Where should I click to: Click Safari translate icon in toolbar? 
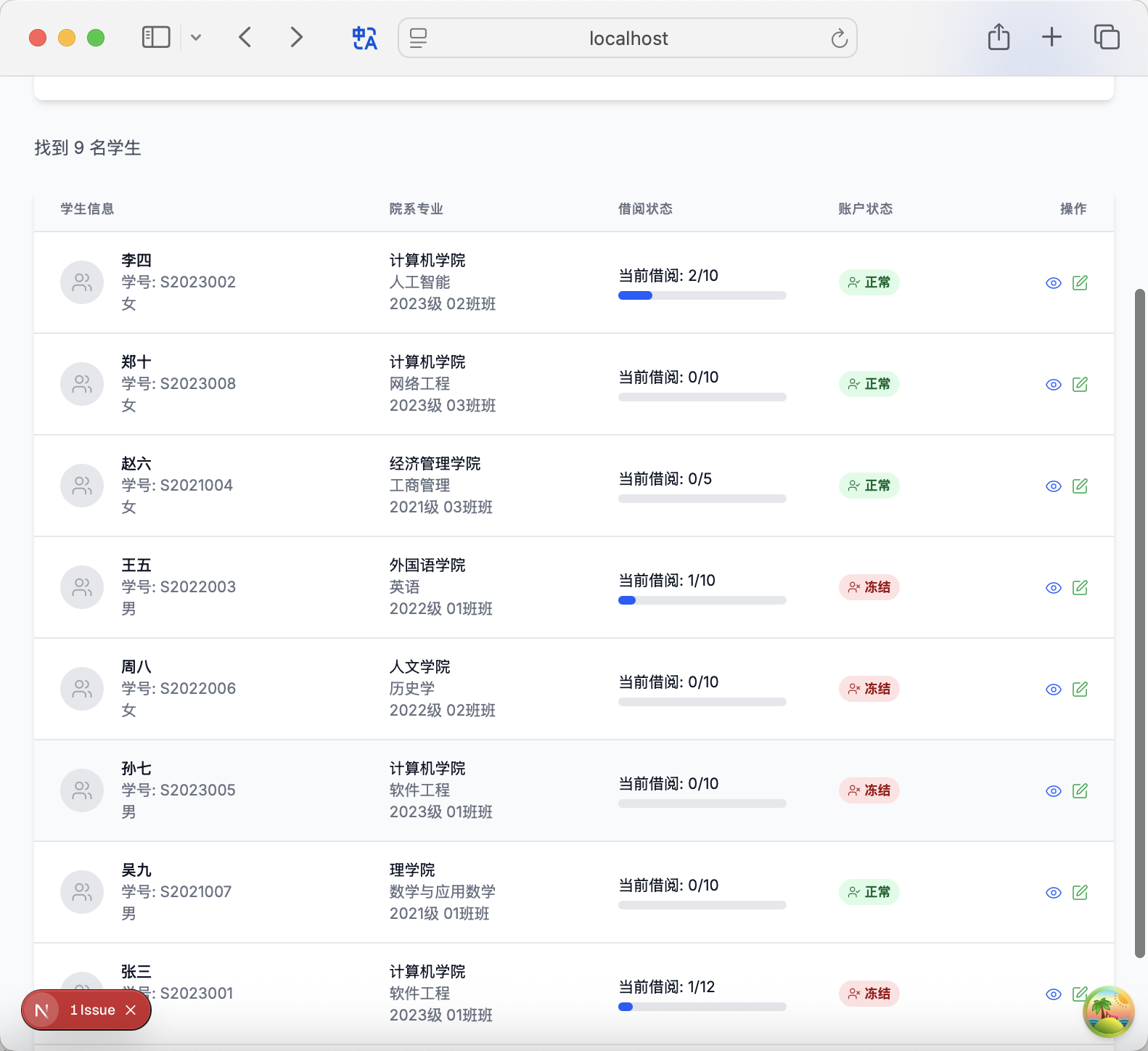pos(364,38)
